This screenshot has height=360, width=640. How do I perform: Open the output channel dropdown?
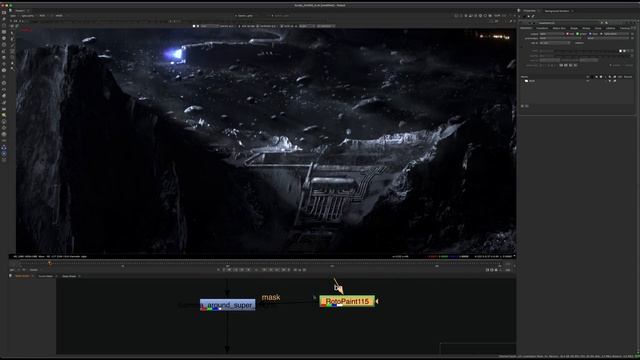click(552, 34)
